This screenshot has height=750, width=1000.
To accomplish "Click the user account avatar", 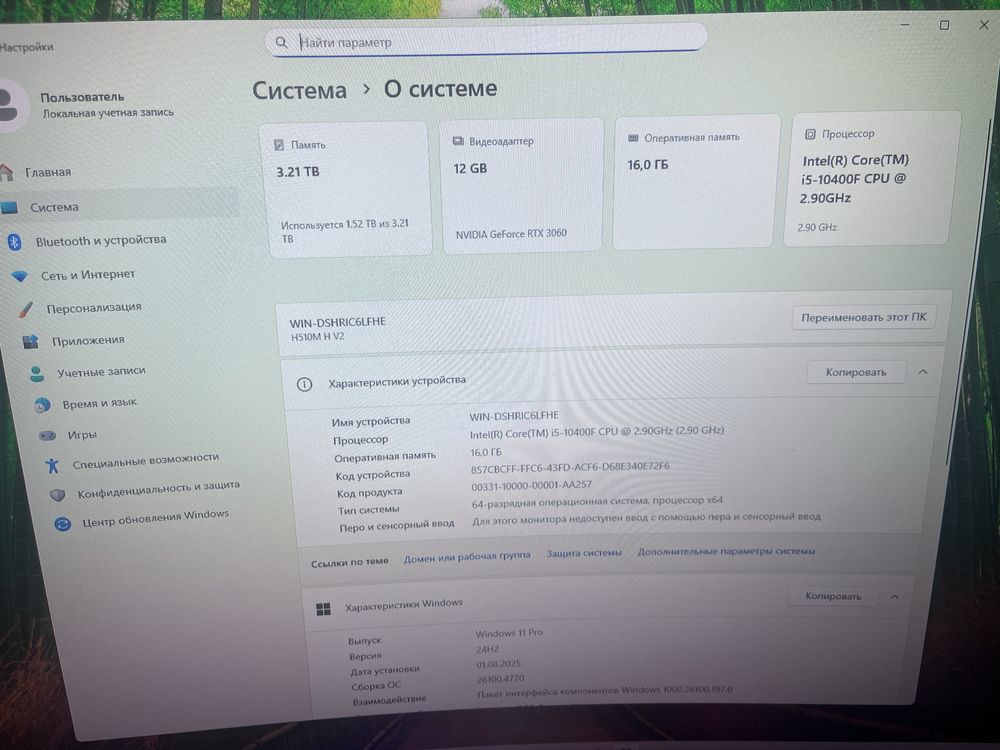I will click(x=9, y=105).
